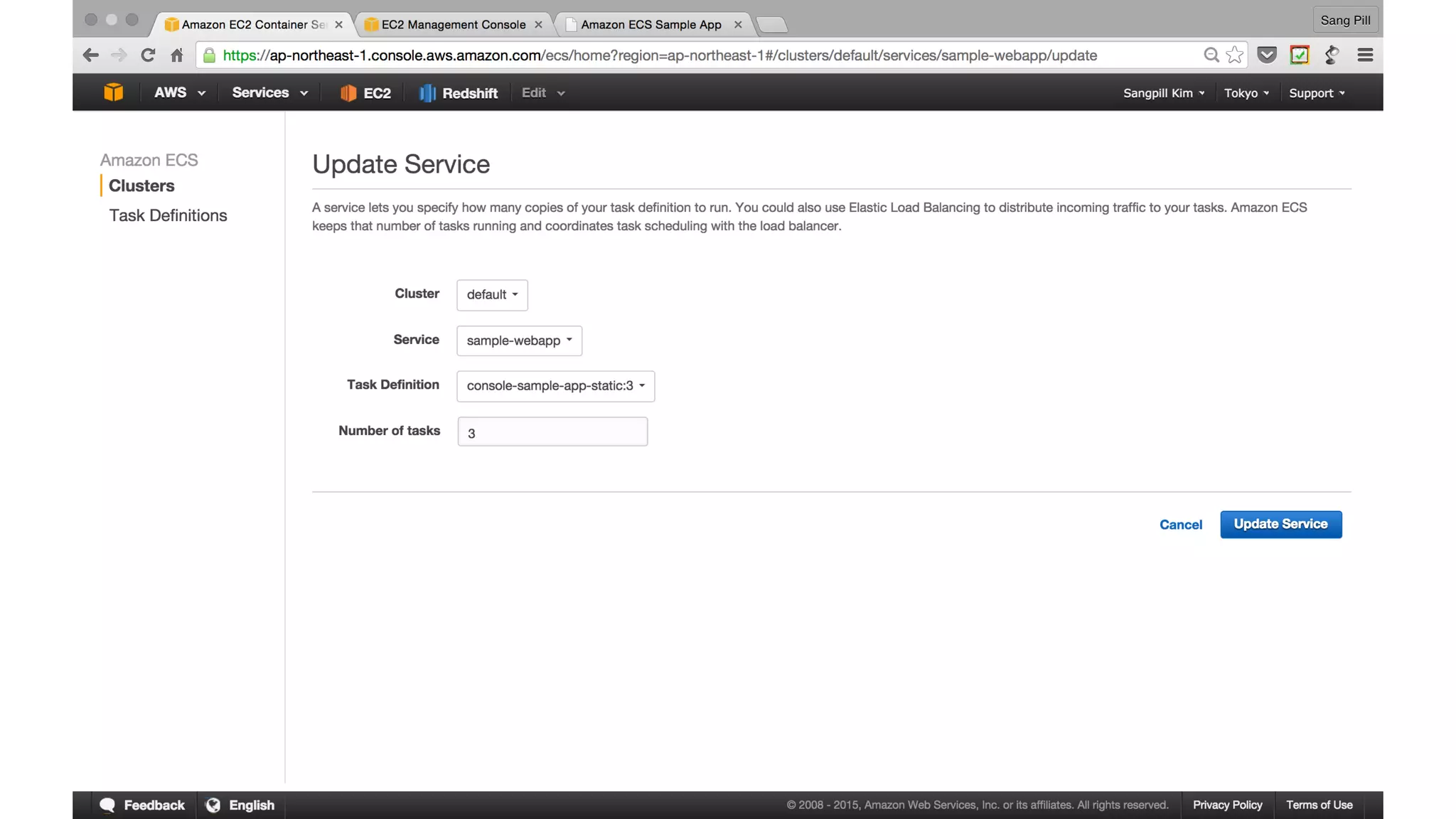Open the Tokyo region menu
This screenshot has width=1456, height=819.
tap(1246, 93)
